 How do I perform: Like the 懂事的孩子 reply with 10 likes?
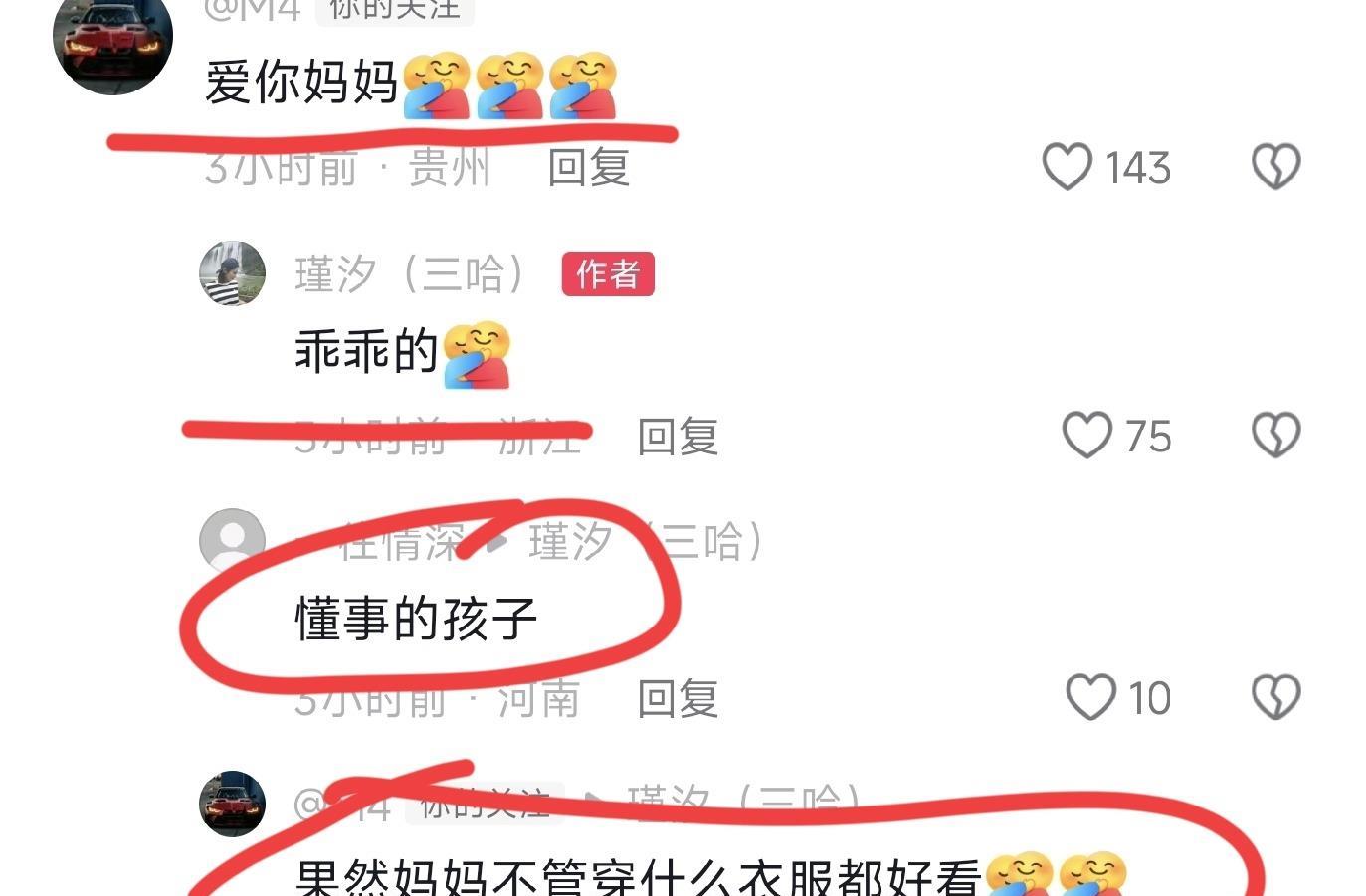click(1090, 697)
